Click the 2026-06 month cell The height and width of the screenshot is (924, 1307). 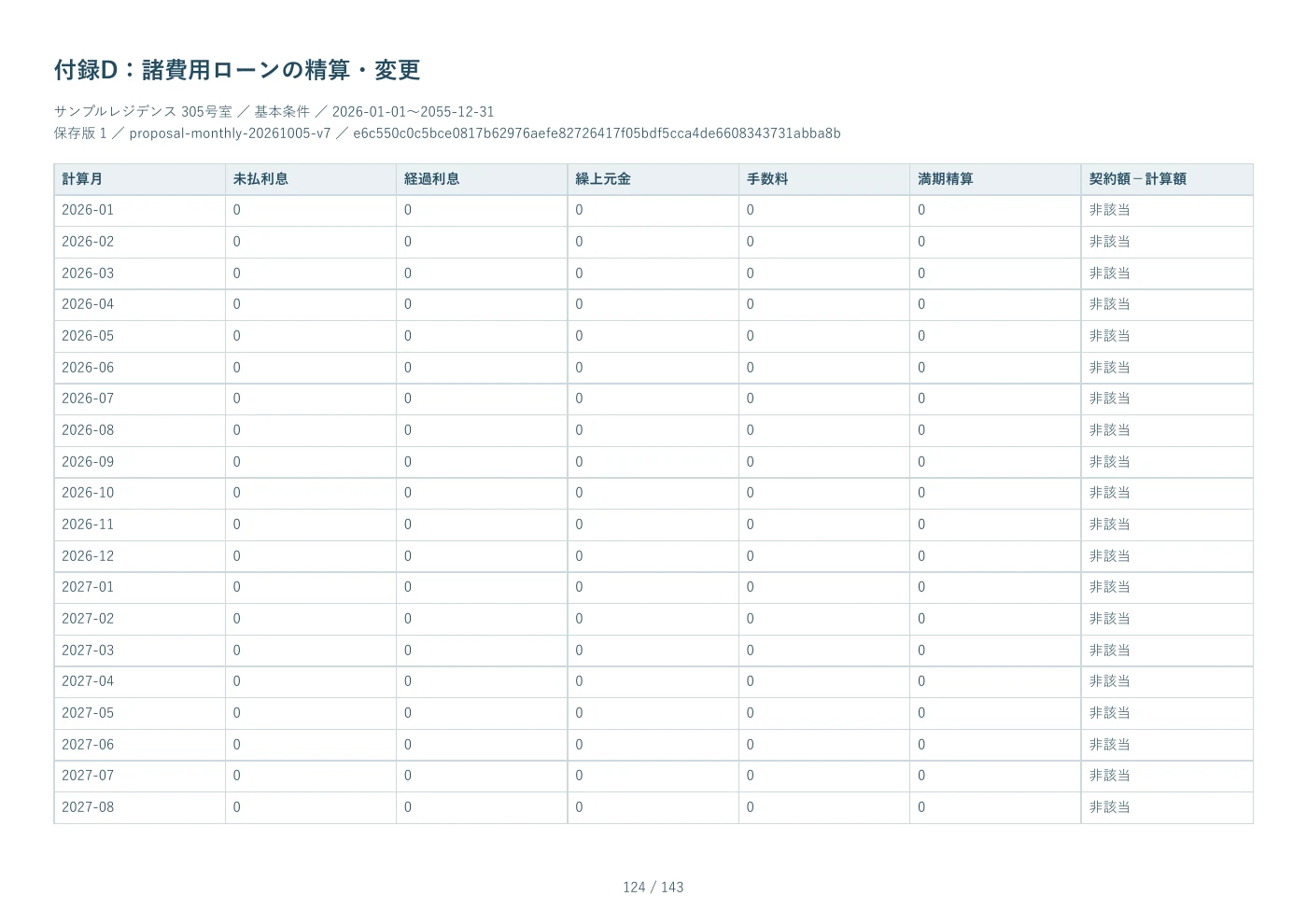click(x=139, y=368)
